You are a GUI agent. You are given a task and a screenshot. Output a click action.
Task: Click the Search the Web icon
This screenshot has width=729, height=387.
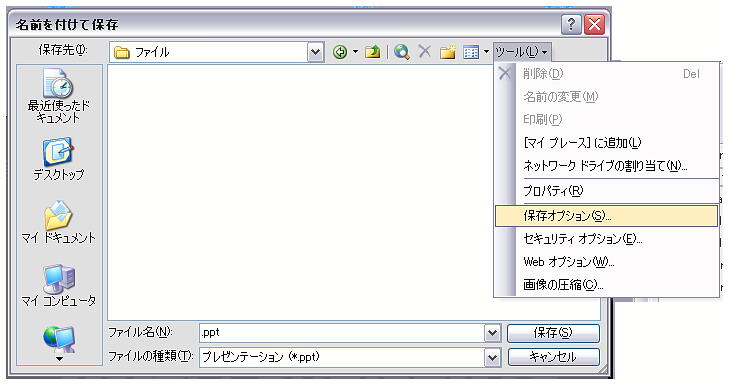[401, 52]
